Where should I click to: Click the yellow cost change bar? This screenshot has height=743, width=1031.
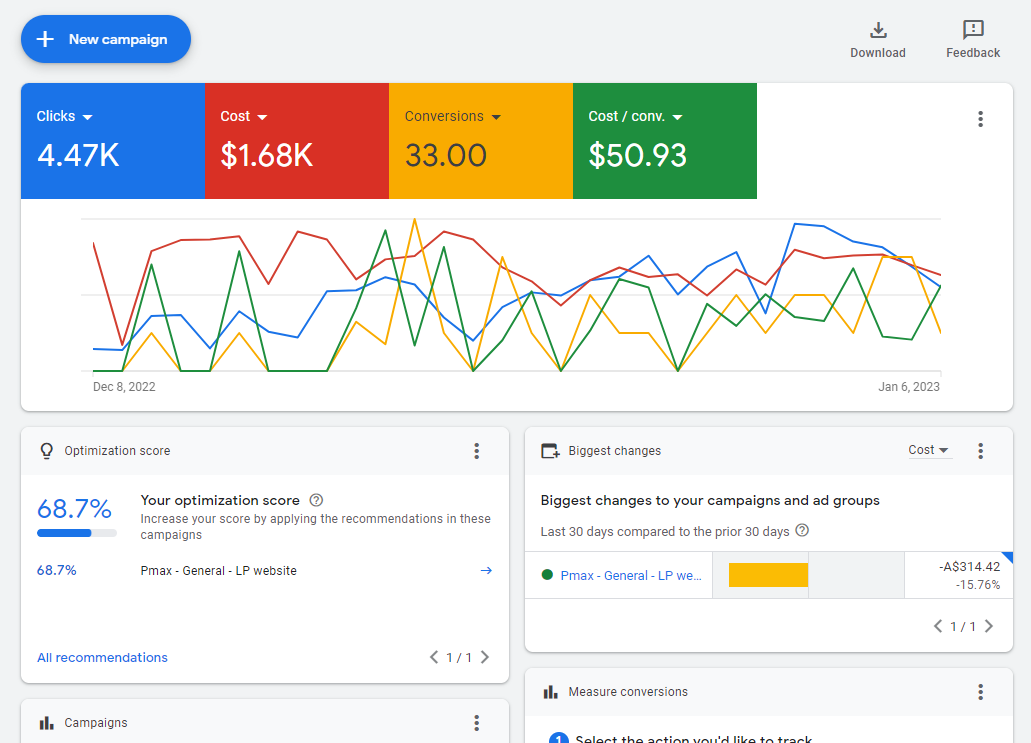(768, 575)
